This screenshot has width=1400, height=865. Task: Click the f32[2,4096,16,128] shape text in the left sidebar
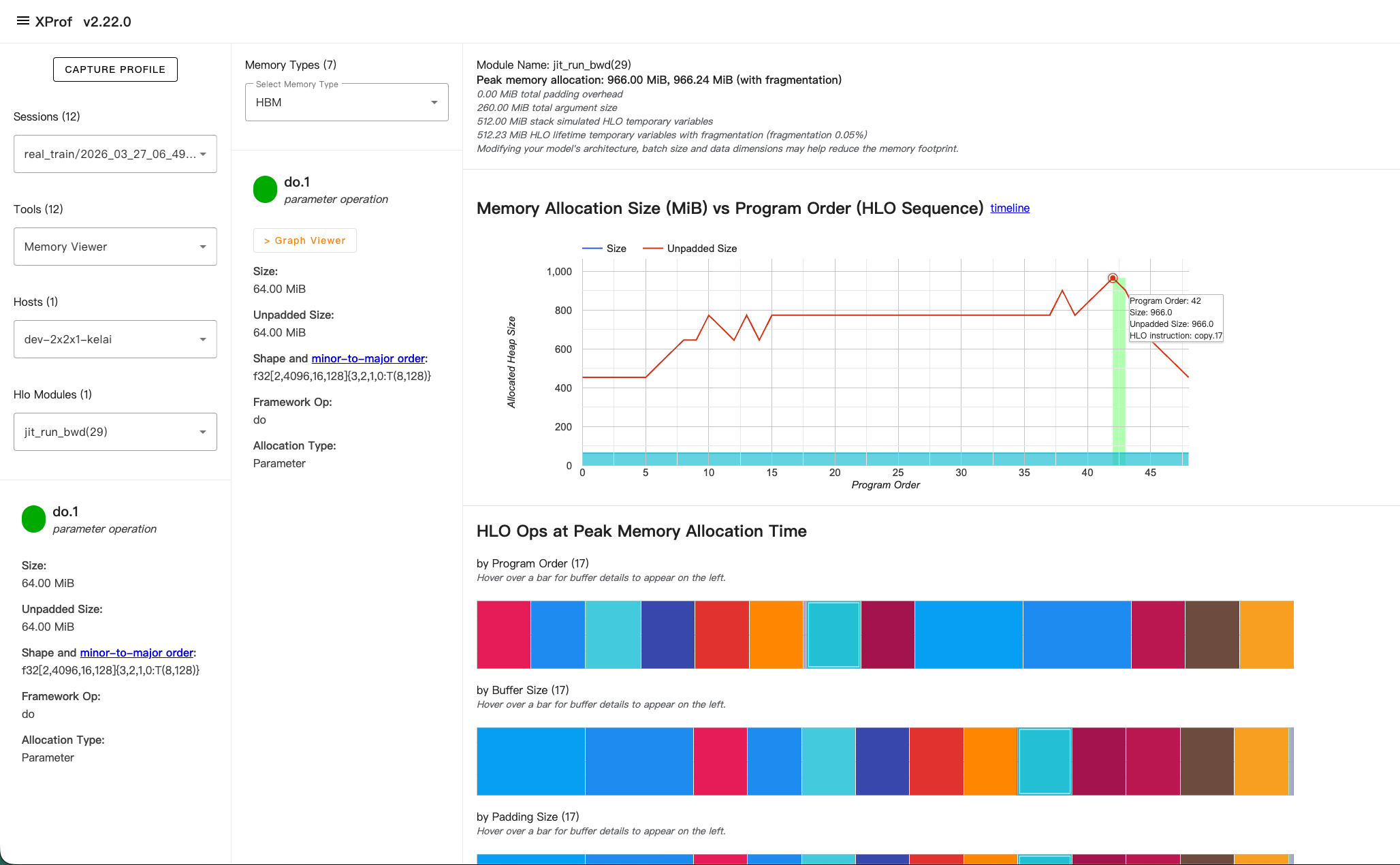(110, 670)
